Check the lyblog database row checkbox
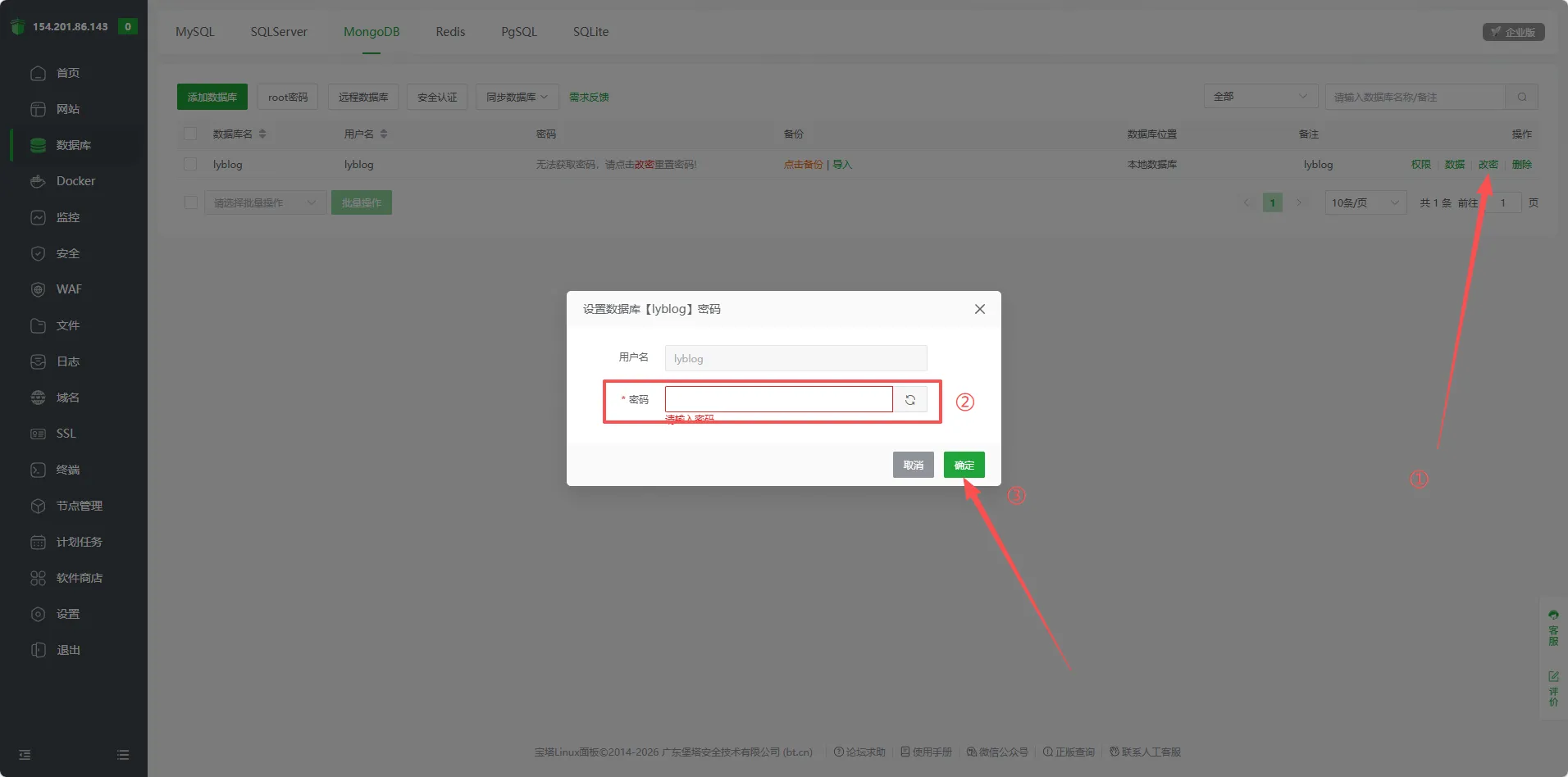The height and width of the screenshot is (777, 1568). click(x=190, y=164)
